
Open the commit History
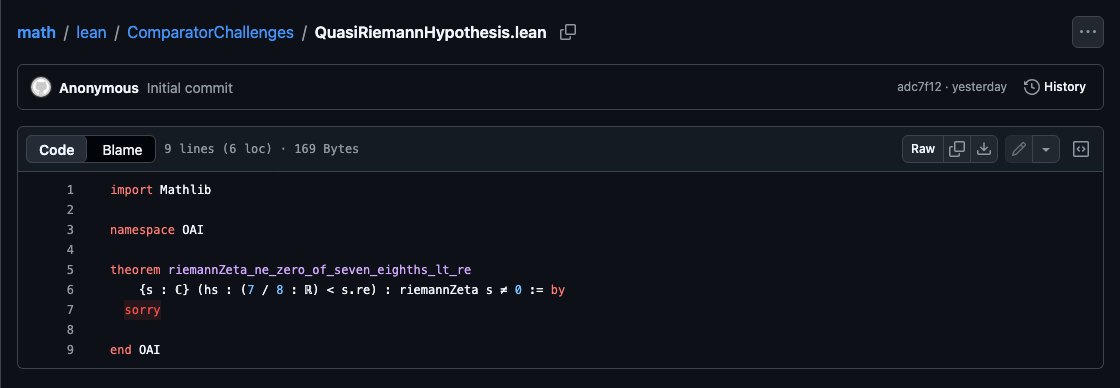point(1054,87)
